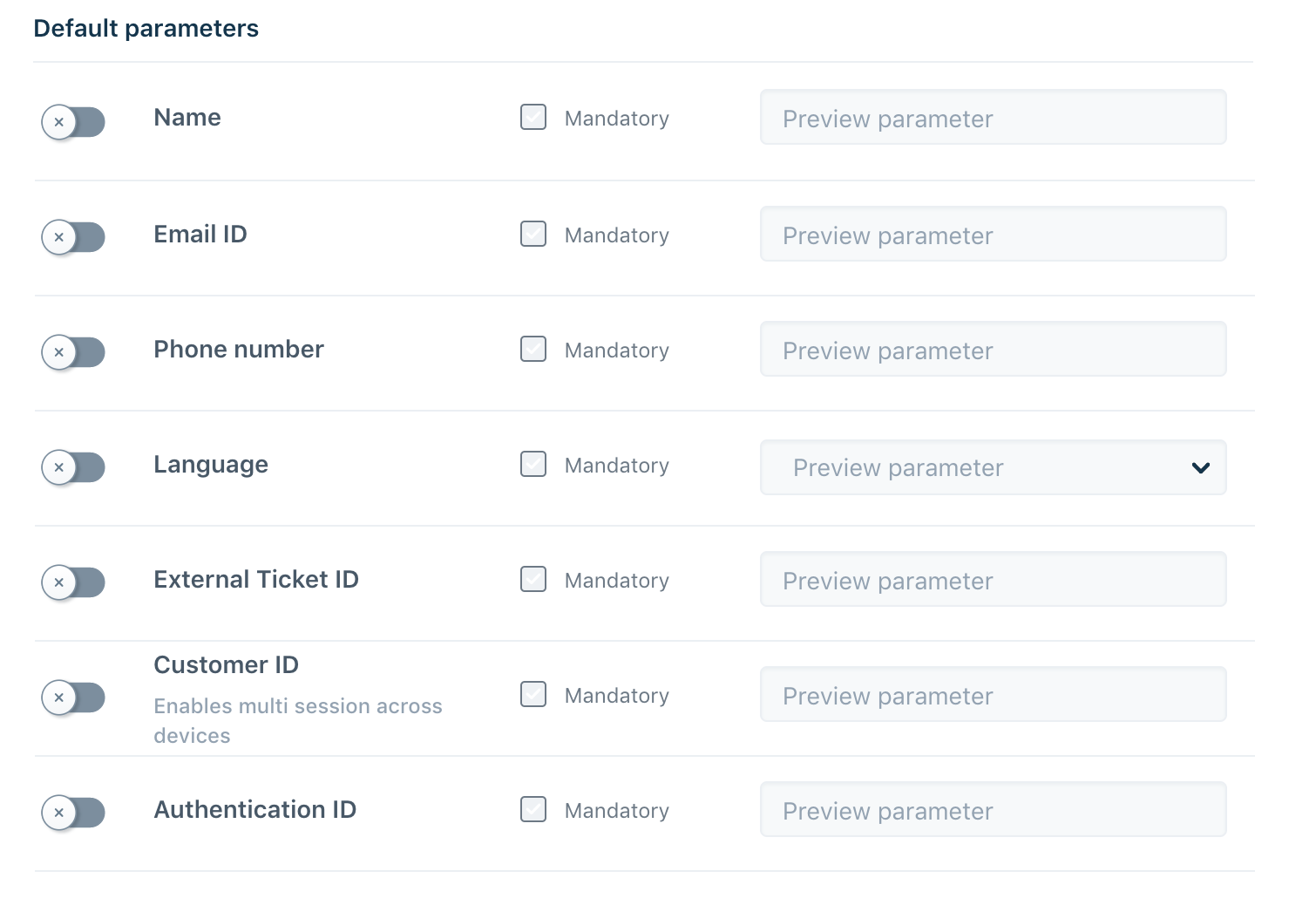This screenshot has width=1316, height=912.
Task: Tick the Email ID Mandatory checkbox
Action: coord(533,234)
